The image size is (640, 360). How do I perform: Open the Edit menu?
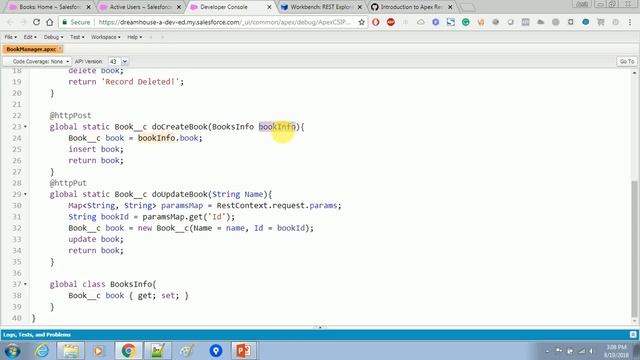[x=30, y=37]
